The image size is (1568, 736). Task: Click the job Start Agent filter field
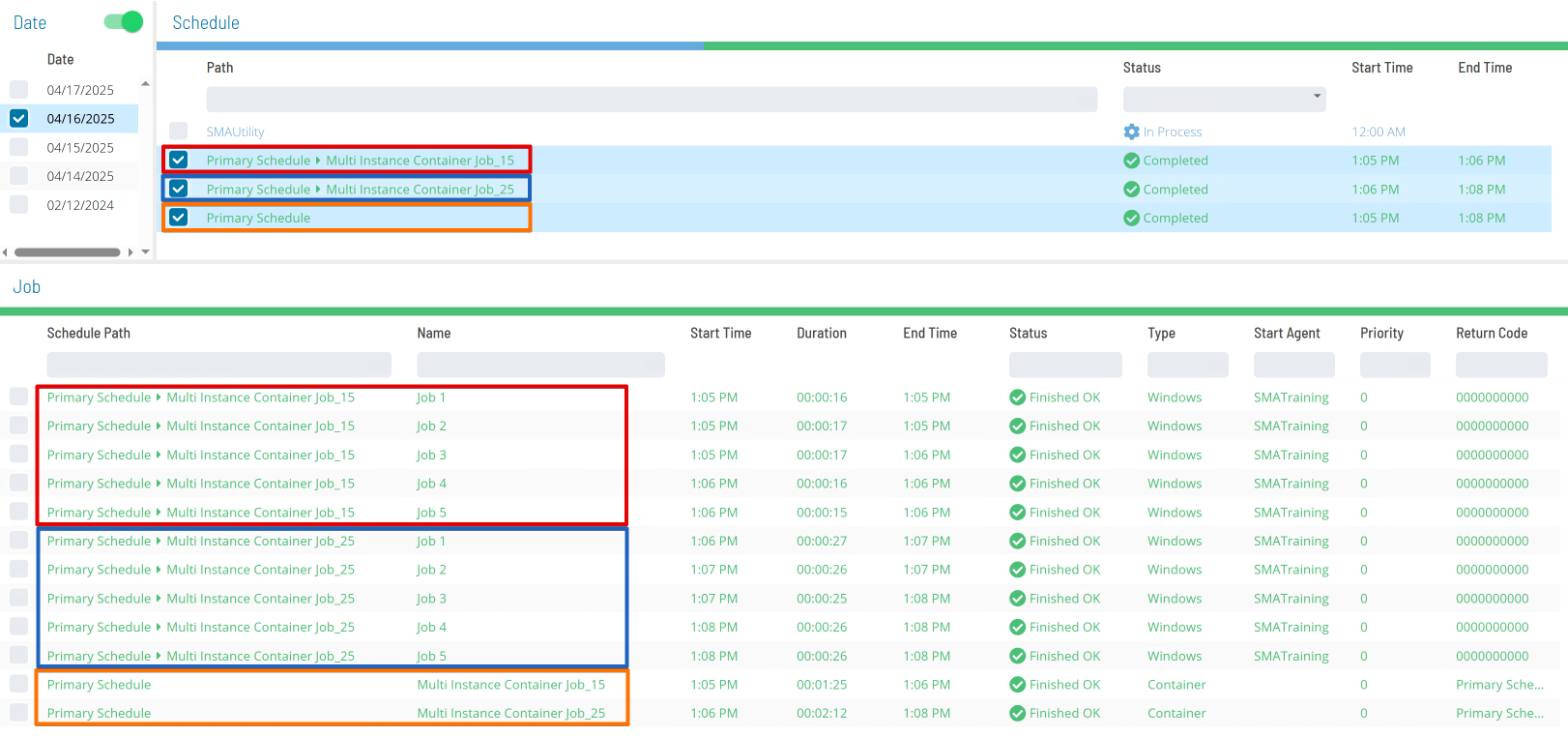[1293, 365]
